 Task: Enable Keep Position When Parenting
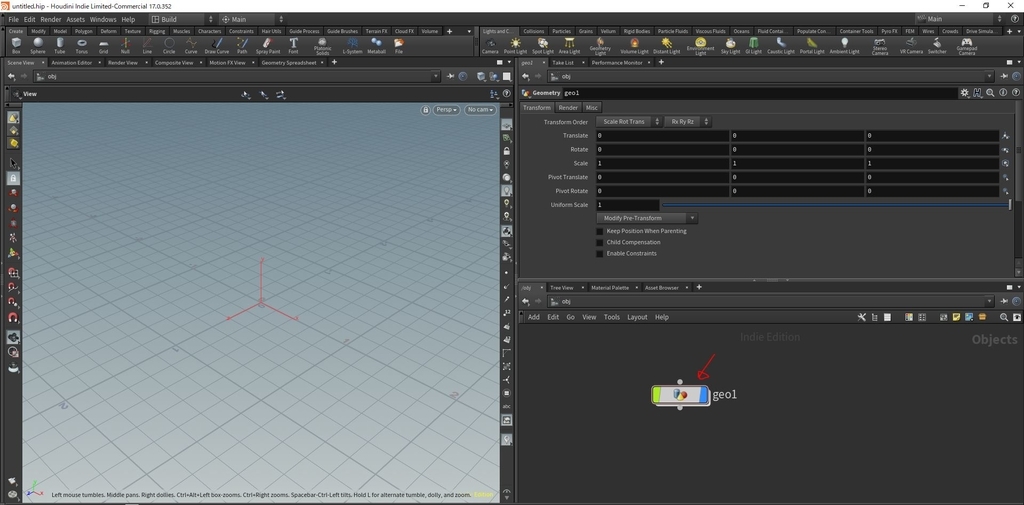(600, 231)
